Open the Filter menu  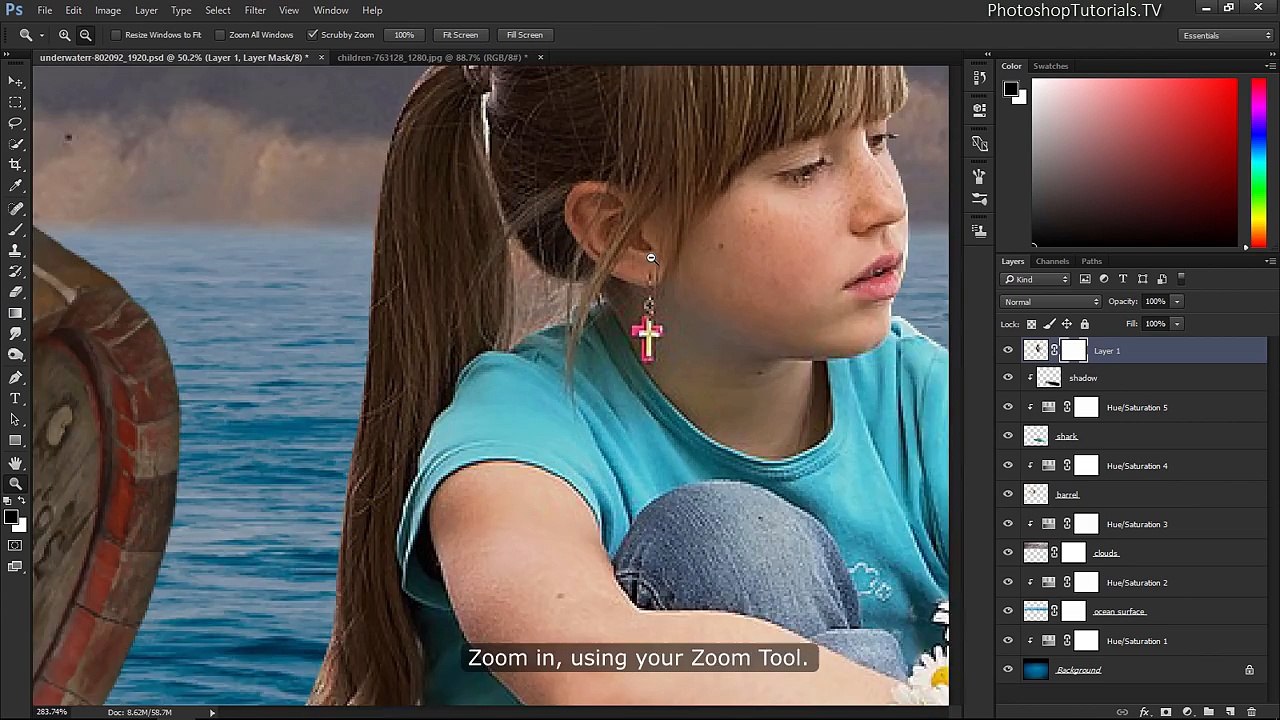pyautogui.click(x=255, y=10)
